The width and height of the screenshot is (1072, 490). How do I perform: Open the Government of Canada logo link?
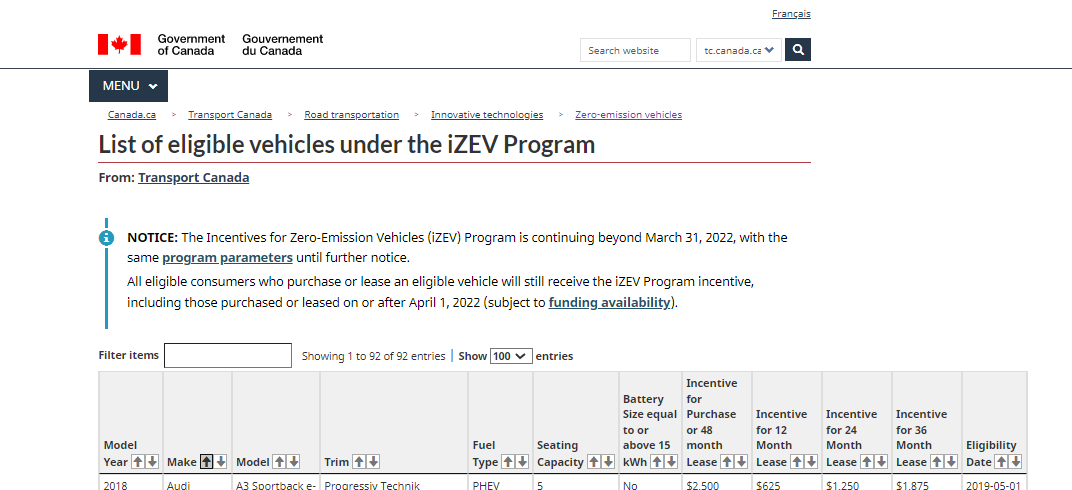211,44
